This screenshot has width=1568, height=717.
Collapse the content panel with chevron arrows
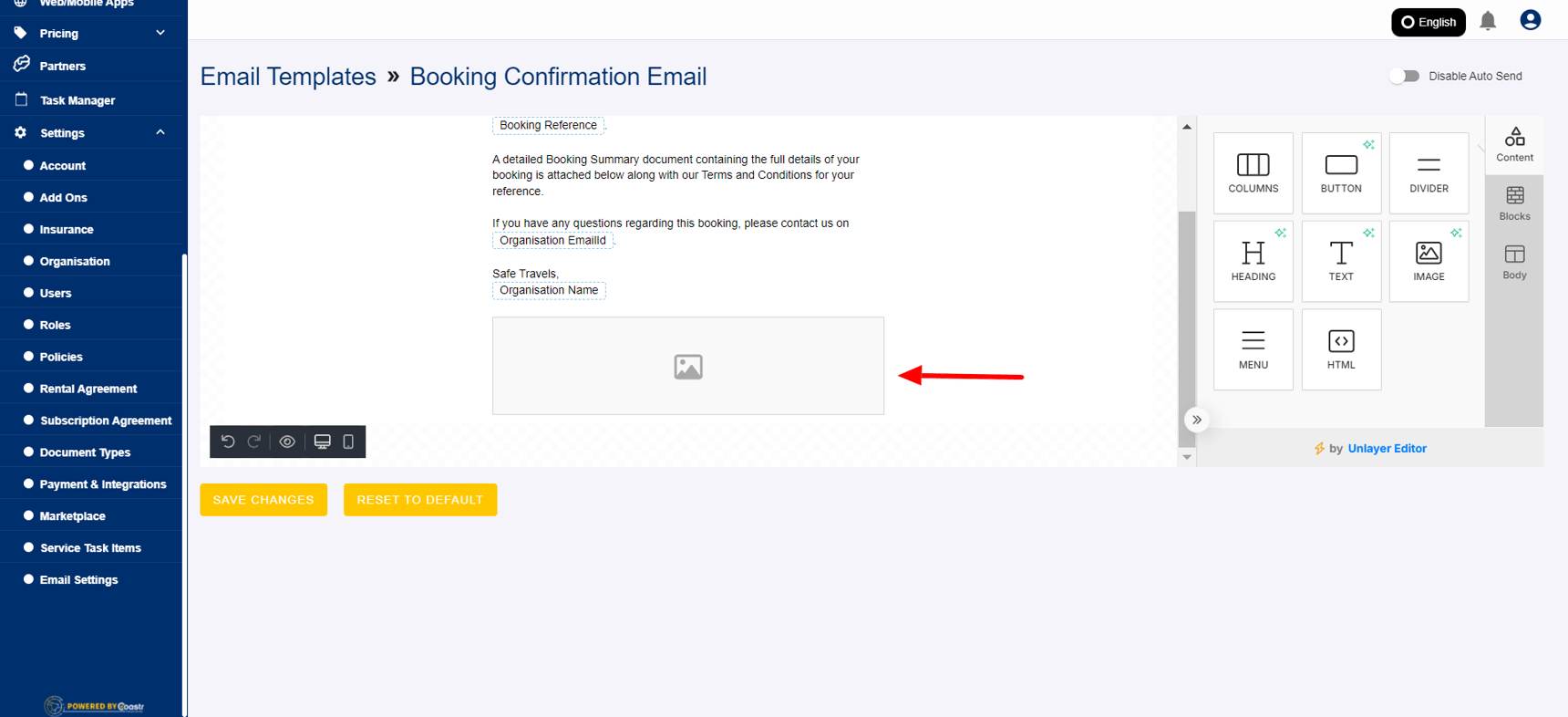pyautogui.click(x=1196, y=420)
